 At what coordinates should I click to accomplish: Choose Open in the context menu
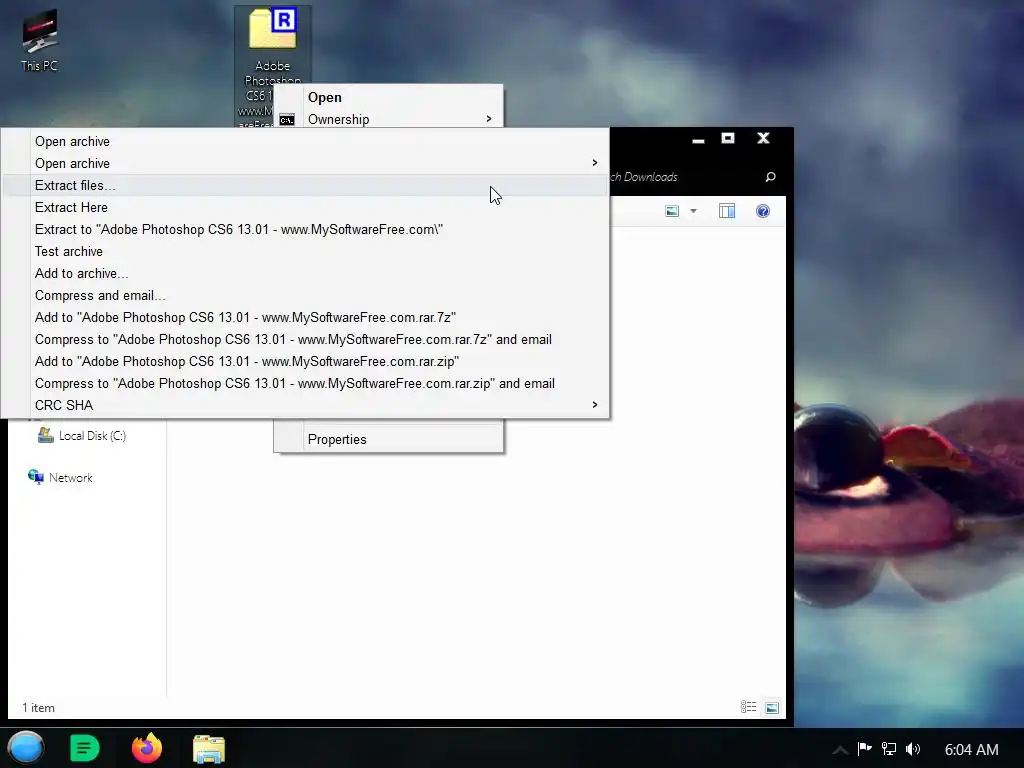[x=389, y=97]
